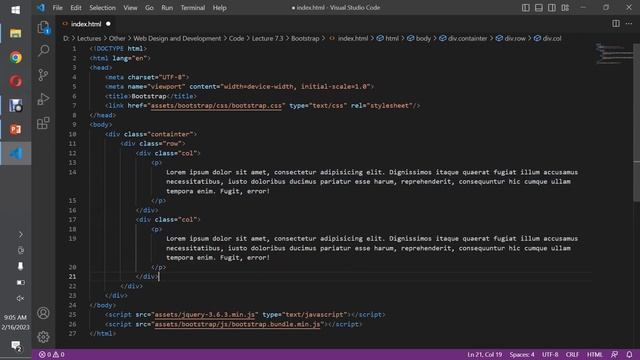Open Google Chrome from taskbar
The height and width of the screenshot is (360, 640).
16,58
